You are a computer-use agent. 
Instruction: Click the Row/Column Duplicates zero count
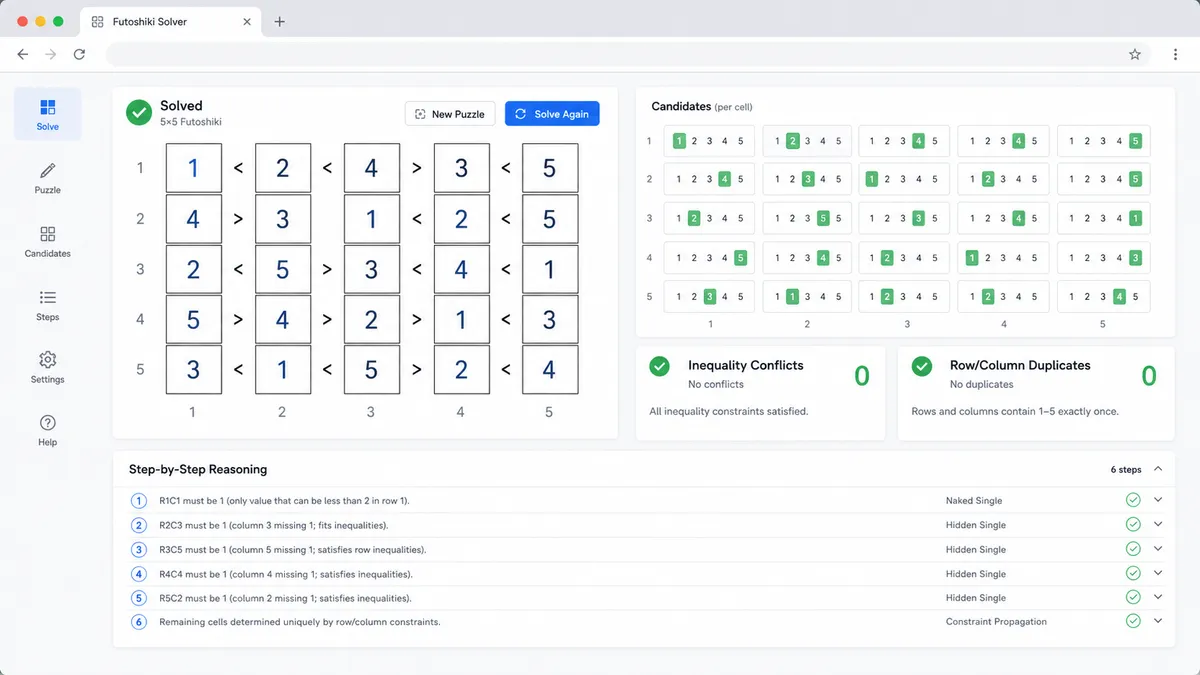pos(1149,376)
